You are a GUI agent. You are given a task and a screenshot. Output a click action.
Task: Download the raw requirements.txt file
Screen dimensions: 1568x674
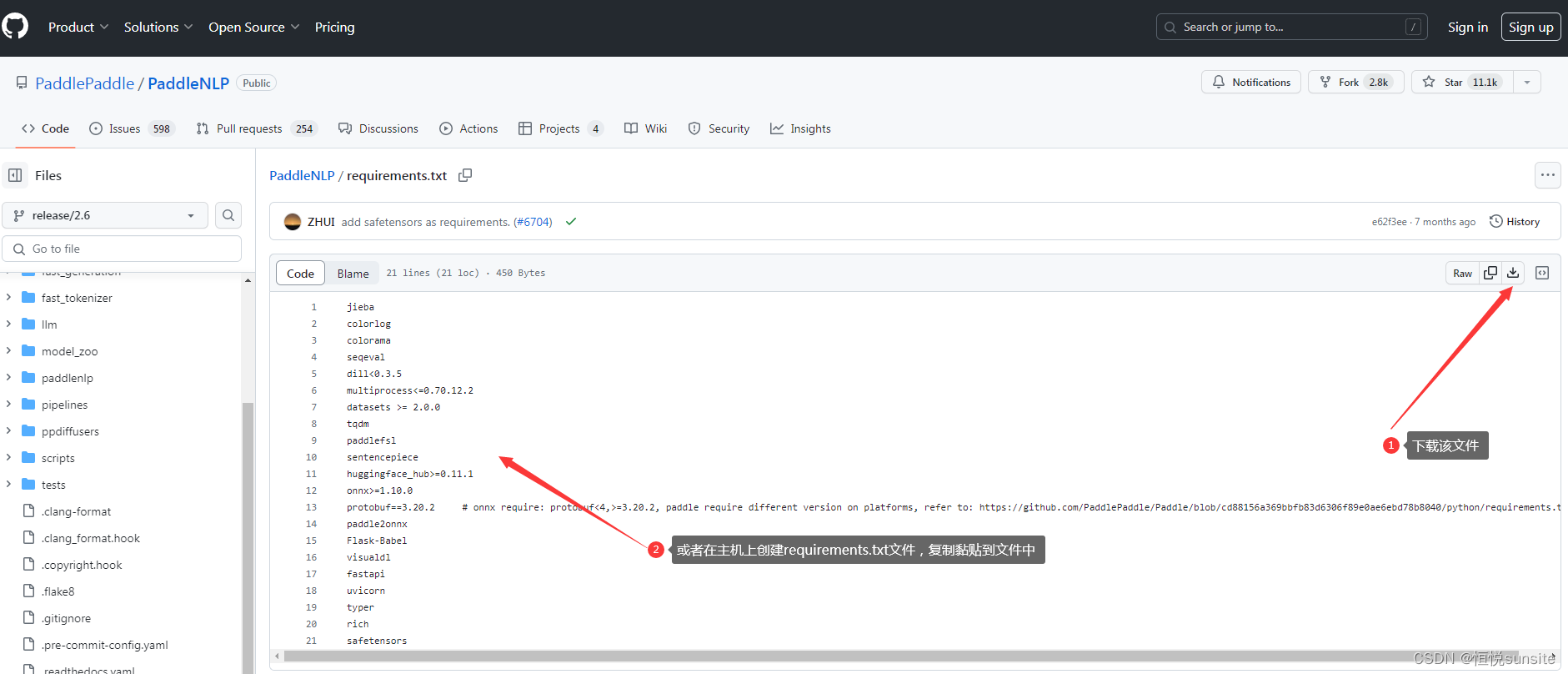click(1513, 273)
